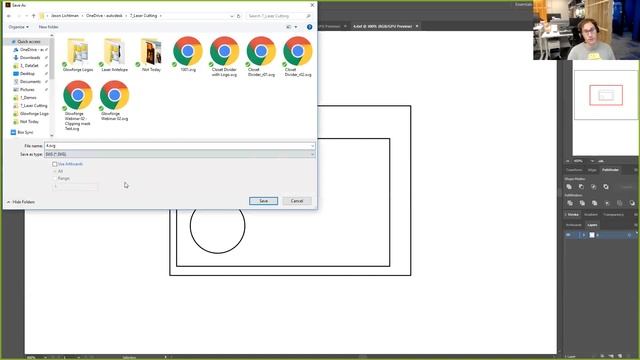The height and width of the screenshot is (360, 640).
Task: Click the artboard range text field
Action: point(76,187)
